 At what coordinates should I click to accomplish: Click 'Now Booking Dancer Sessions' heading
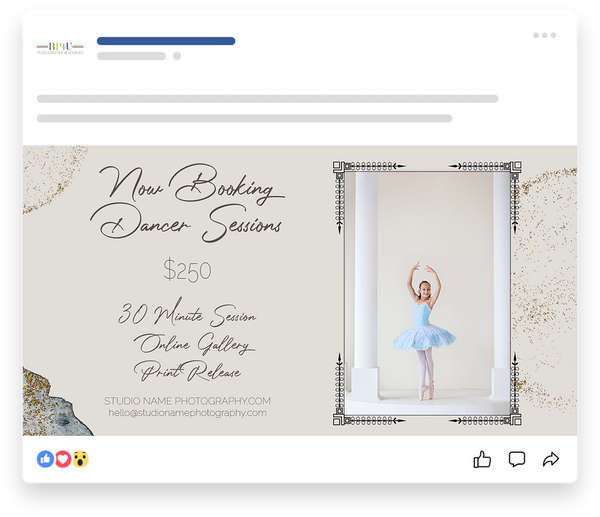click(x=188, y=203)
